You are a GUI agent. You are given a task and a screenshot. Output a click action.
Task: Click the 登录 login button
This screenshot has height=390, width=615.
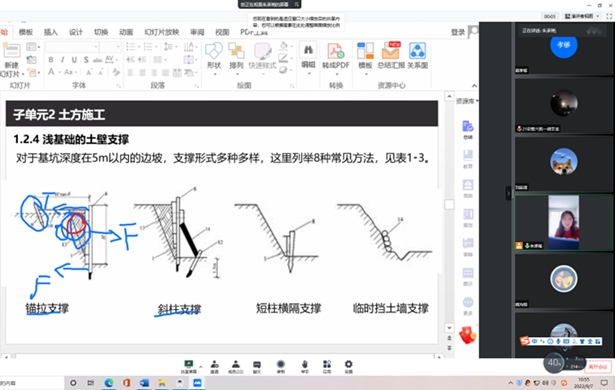(458, 32)
